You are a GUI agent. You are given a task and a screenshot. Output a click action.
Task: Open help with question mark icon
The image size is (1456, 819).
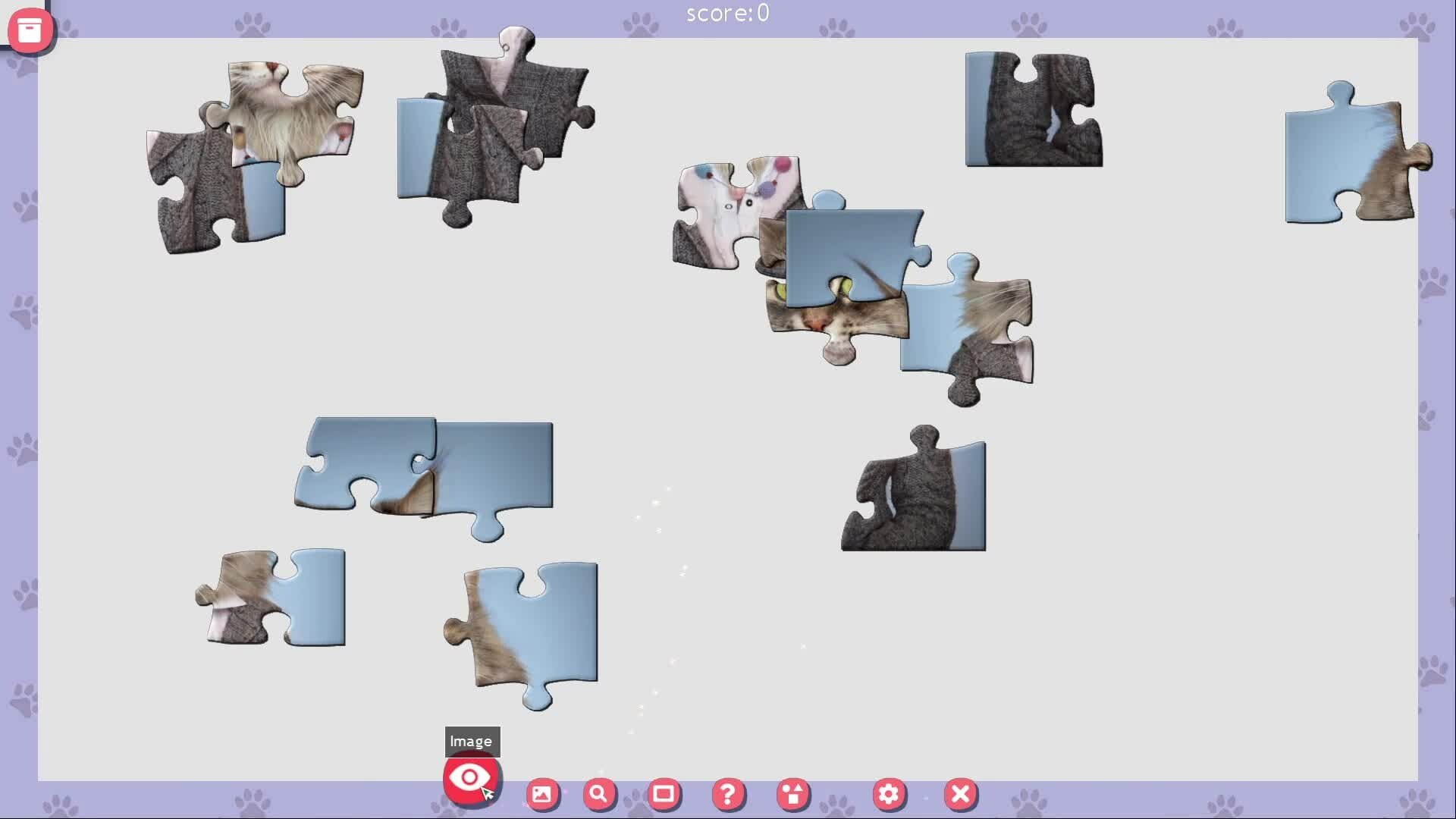tap(728, 794)
